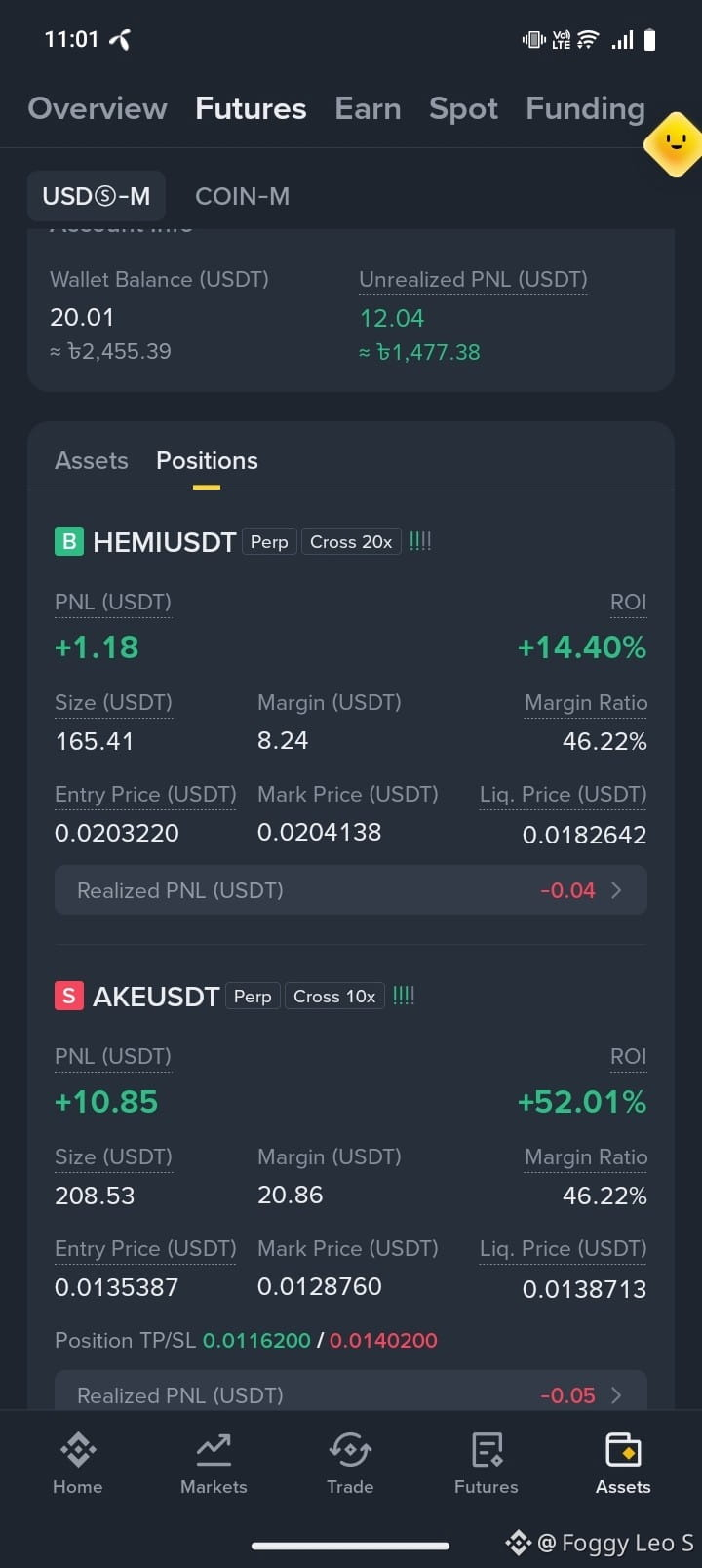Open the Markets chart icon
This screenshot has width=702, height=1568.
(214, 1450)
